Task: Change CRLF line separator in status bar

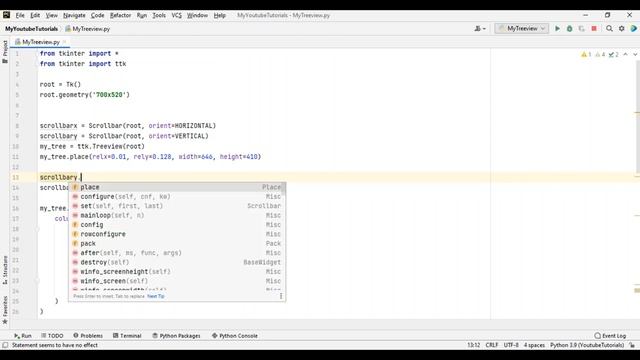Action: [x=491, y=345]
